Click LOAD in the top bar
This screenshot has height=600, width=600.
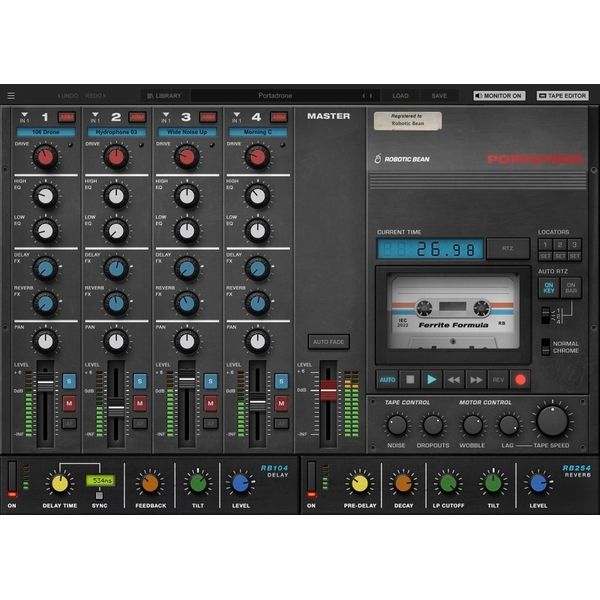(400, 96)
